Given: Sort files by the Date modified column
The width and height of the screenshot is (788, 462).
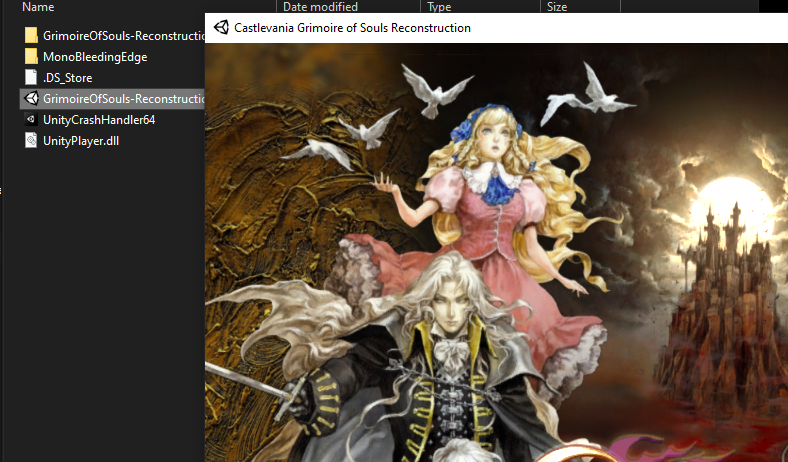Looking at the screenshot, I should tap(320, 7).
